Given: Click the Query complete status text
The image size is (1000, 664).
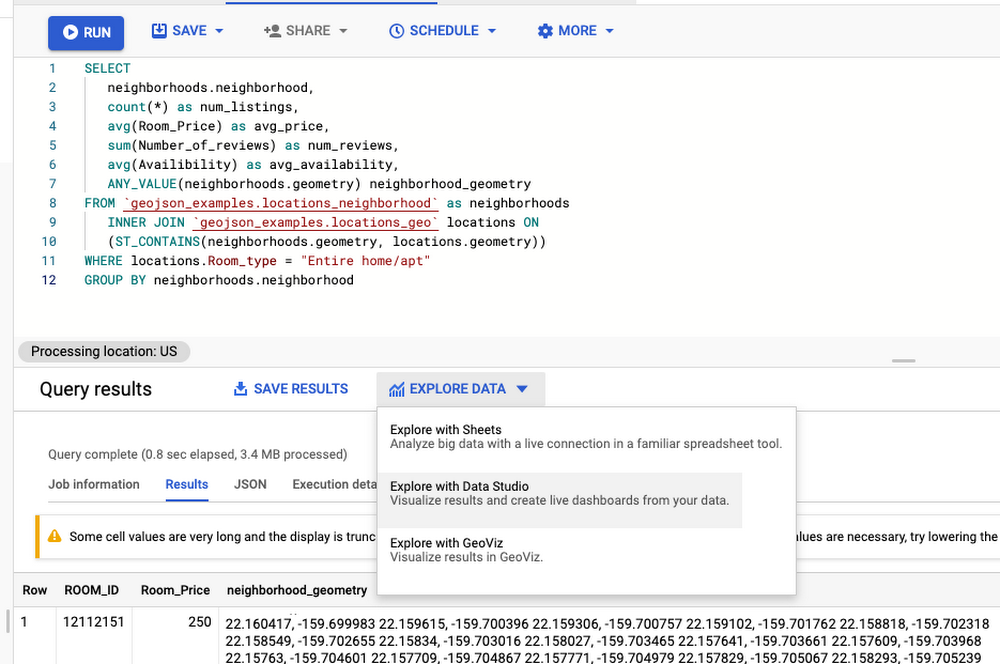Looking at the screenshot, I should pos(198,454).
